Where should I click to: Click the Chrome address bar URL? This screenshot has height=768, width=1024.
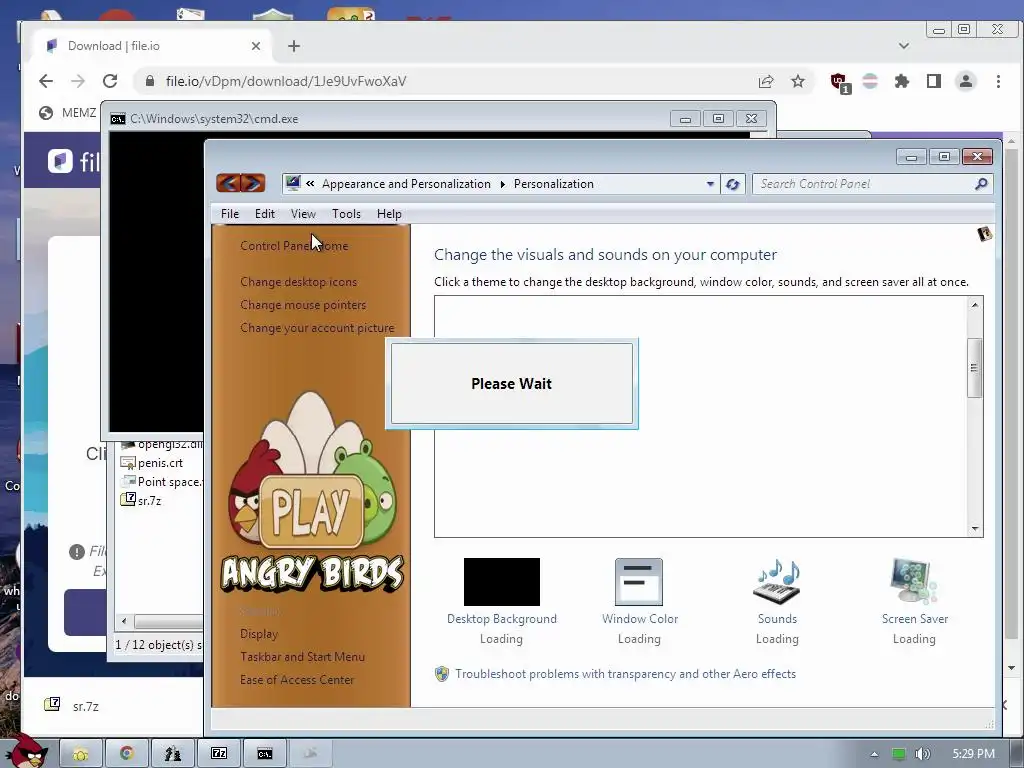tap(285, 81)
